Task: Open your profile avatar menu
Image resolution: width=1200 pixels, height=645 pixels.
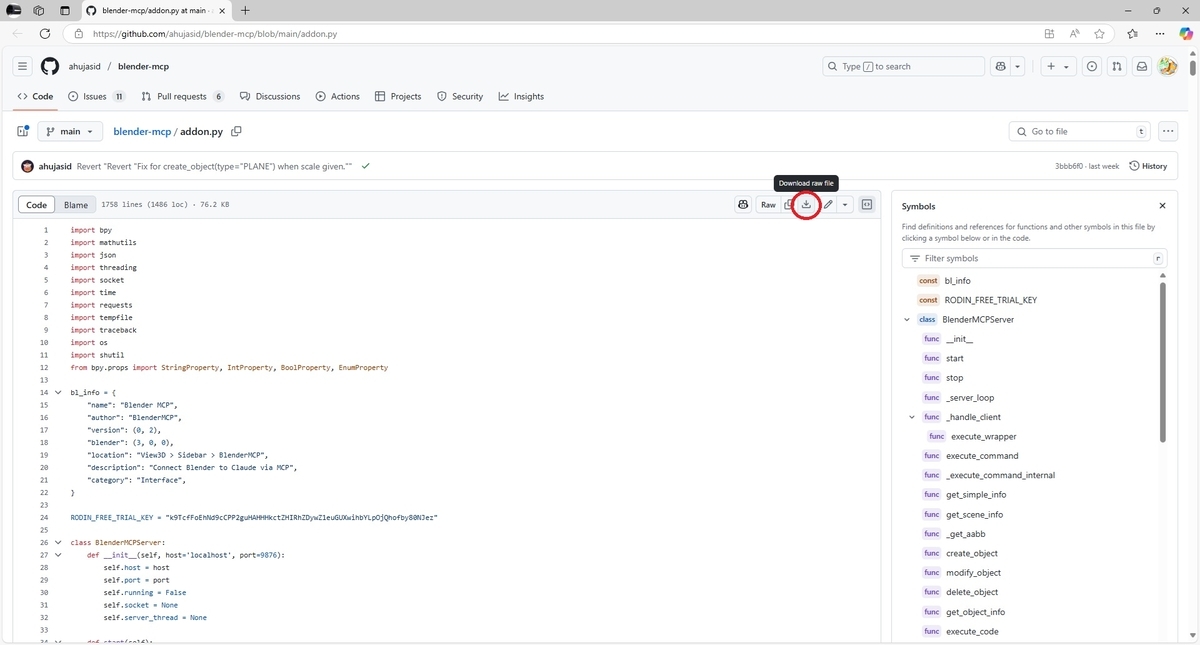Action: tap(1168, 66)
